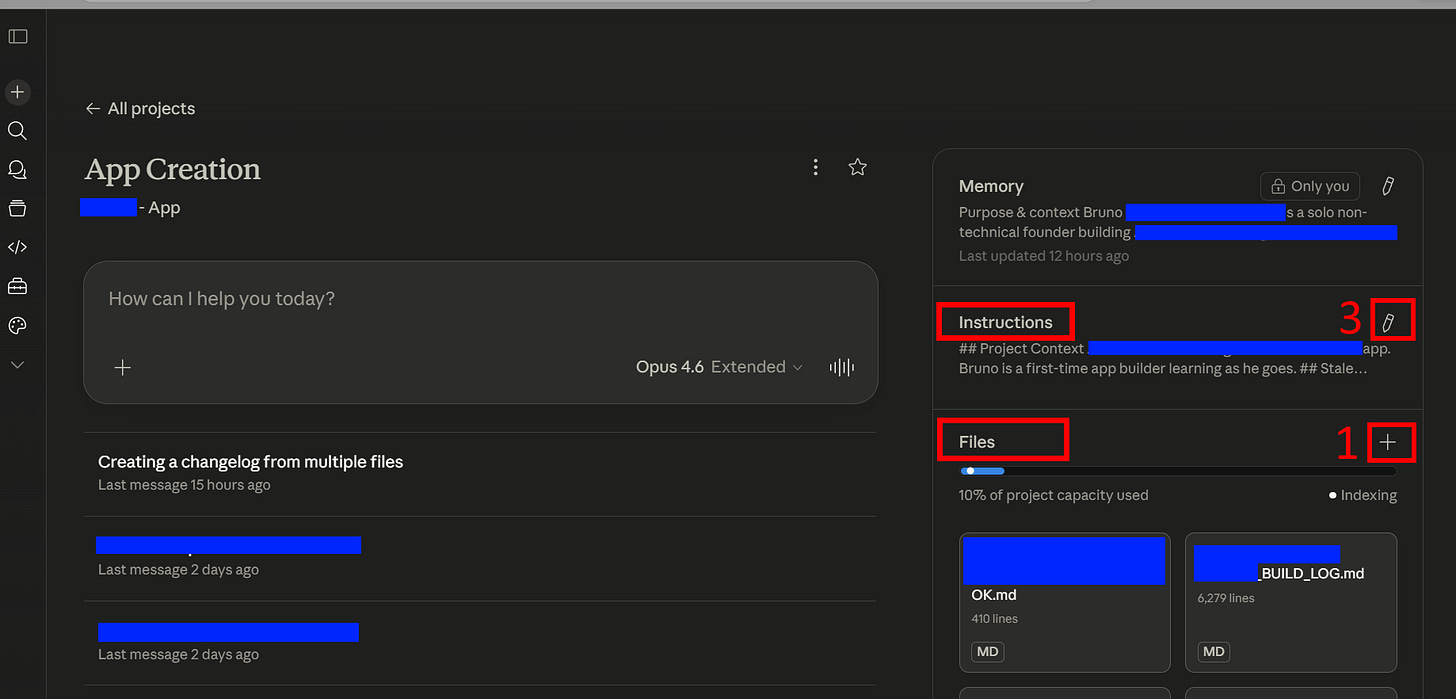The image size is (1456, 699).
Task: Start a new chat with plus icon in sidebar
Action: [17, 92]
